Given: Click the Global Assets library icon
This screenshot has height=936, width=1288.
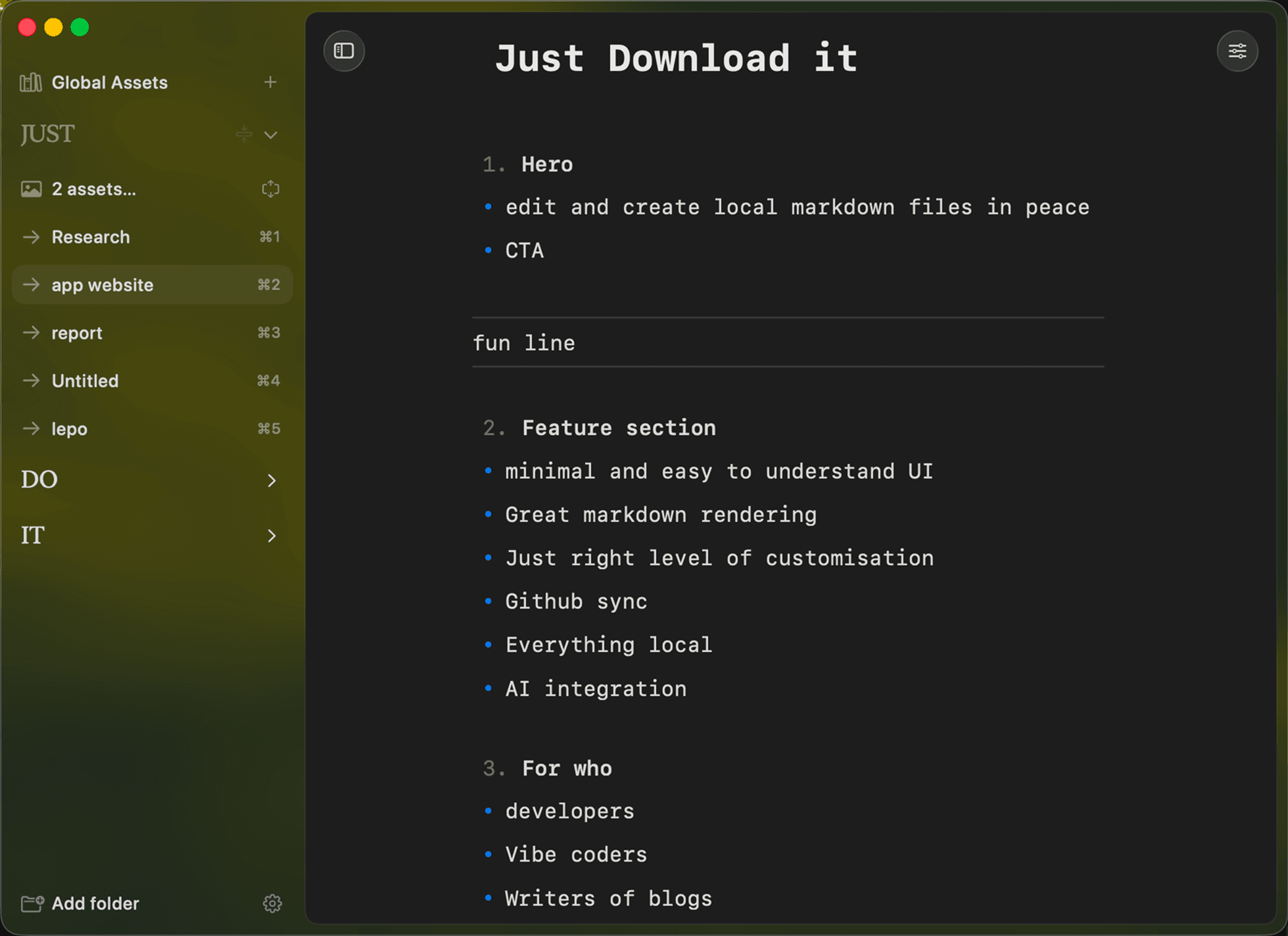Looking at the screenshot, I should [x=30, y=82].
